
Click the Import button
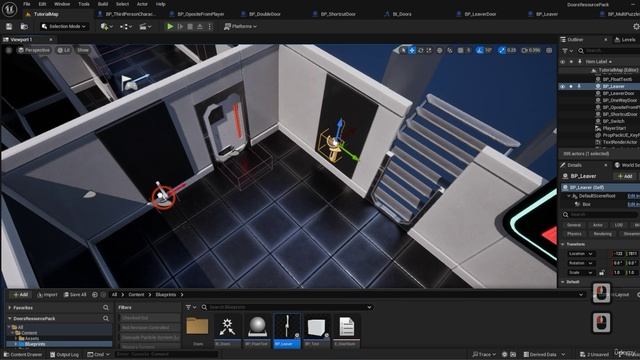tap(47, 295)
